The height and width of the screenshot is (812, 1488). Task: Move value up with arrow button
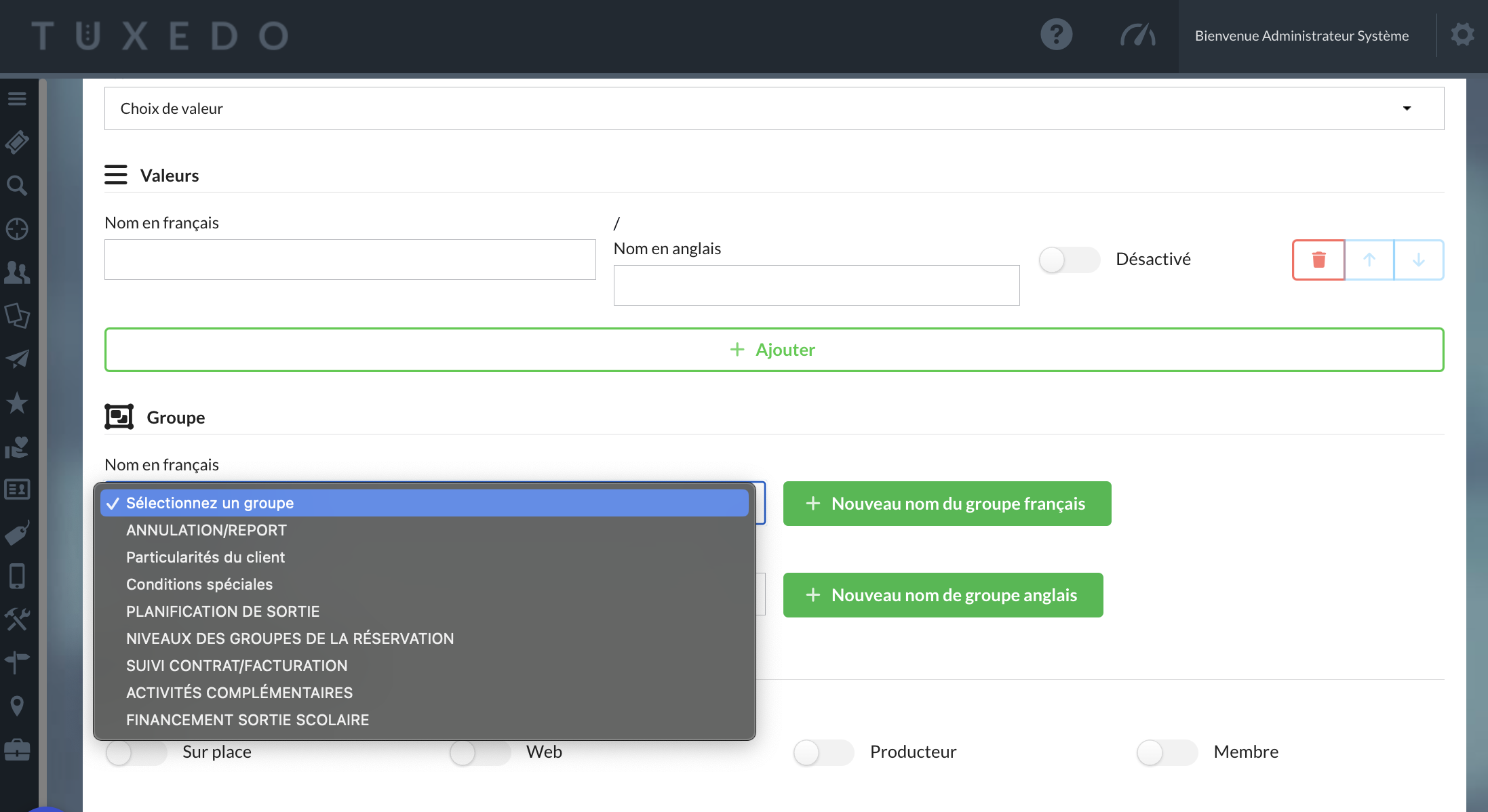(x=1369, y=260)
